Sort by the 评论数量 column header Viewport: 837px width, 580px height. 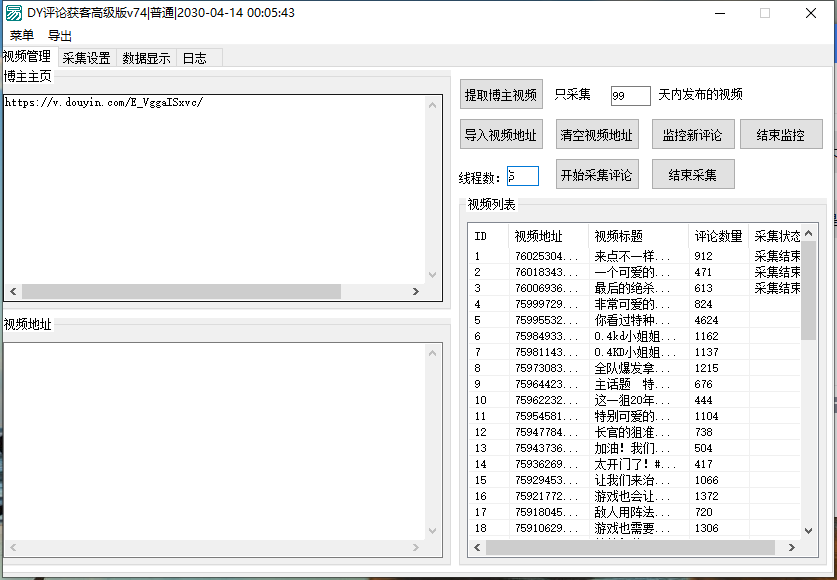(718, 236)
